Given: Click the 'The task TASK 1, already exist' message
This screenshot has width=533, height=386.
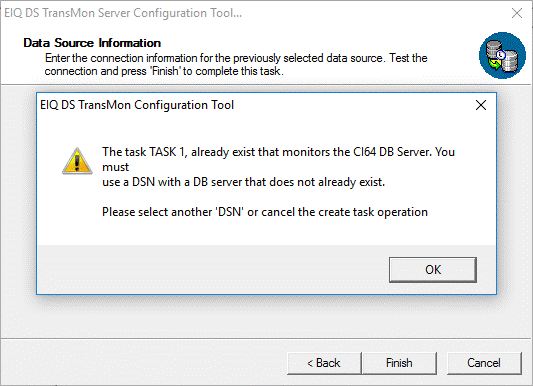Looking at the screenshot, I should coord(278,152).
